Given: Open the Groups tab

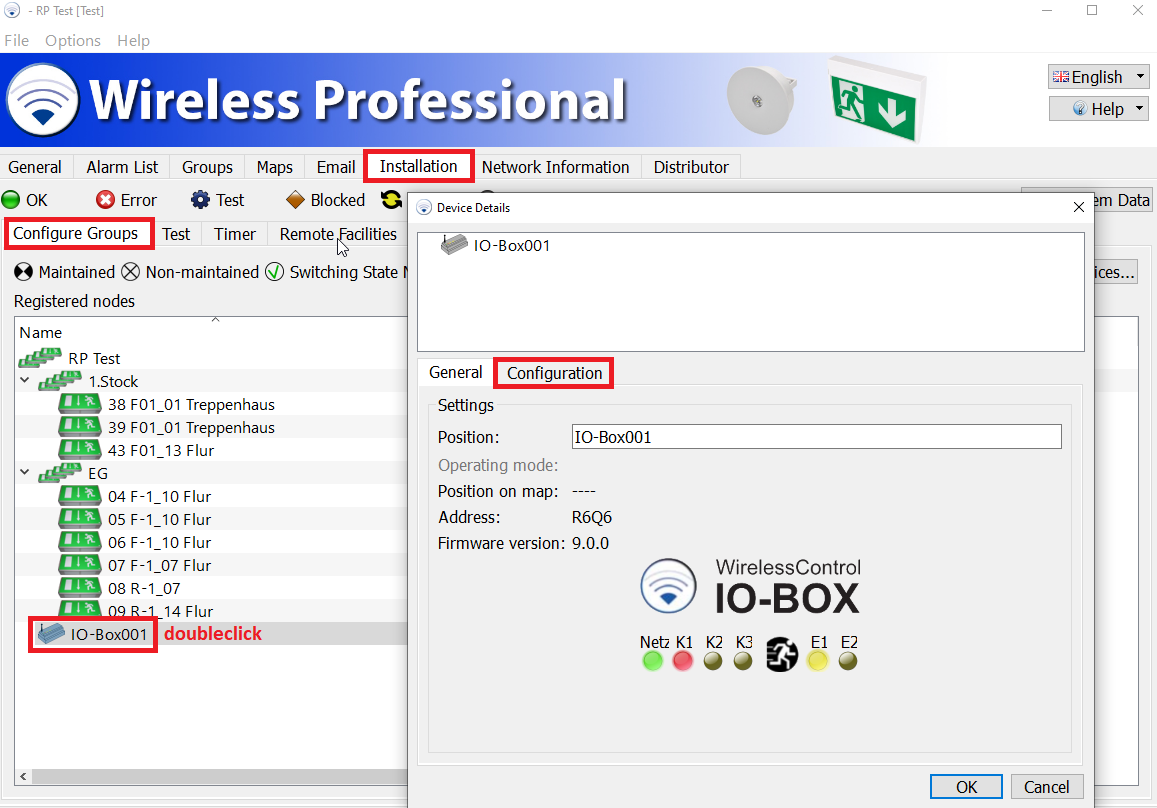Looking at the screenshot, I should pyautogui.click(x=207, y=168).
